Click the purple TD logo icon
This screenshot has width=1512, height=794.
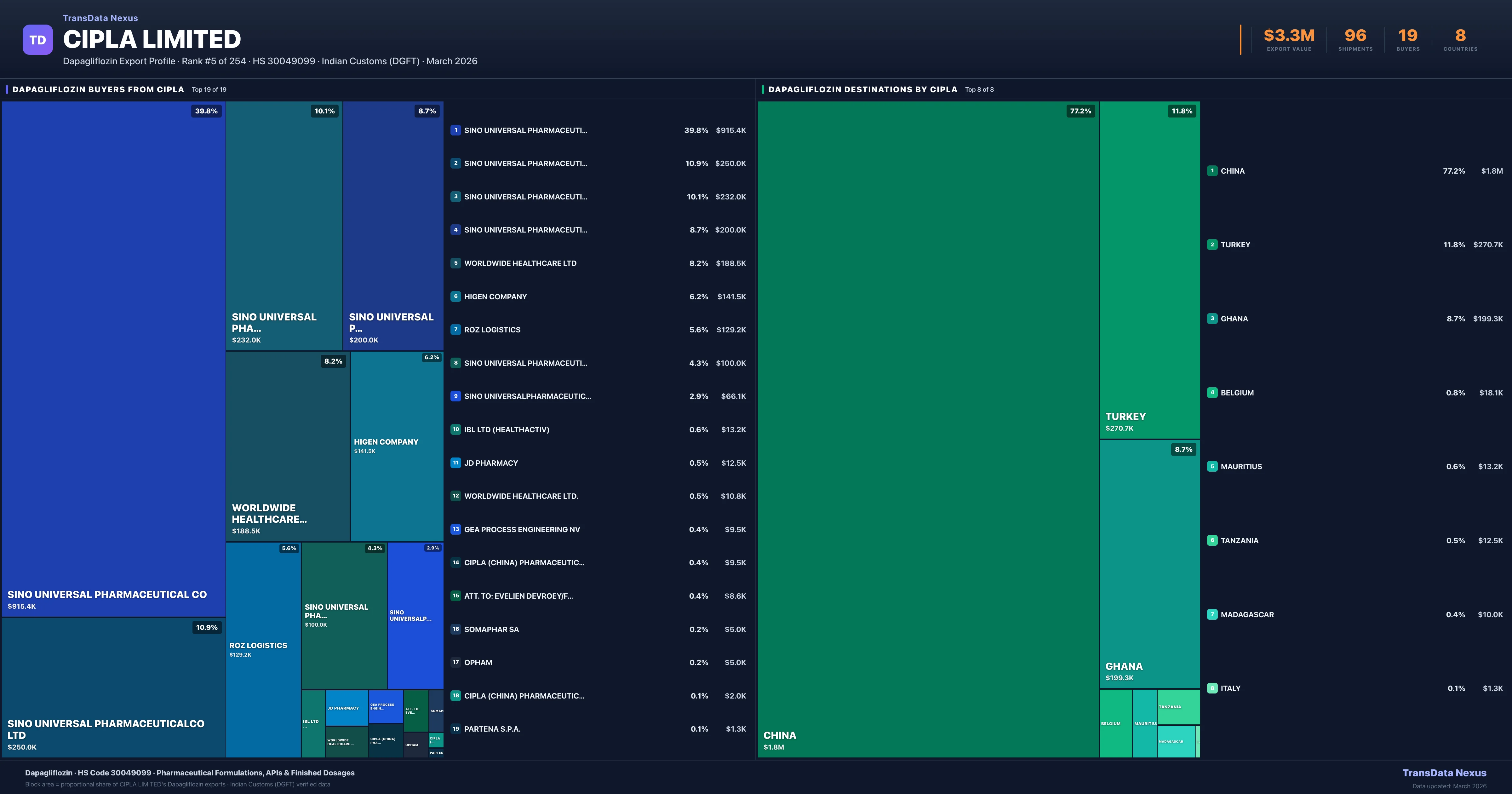pyautogui.click(x=37, y=40)
